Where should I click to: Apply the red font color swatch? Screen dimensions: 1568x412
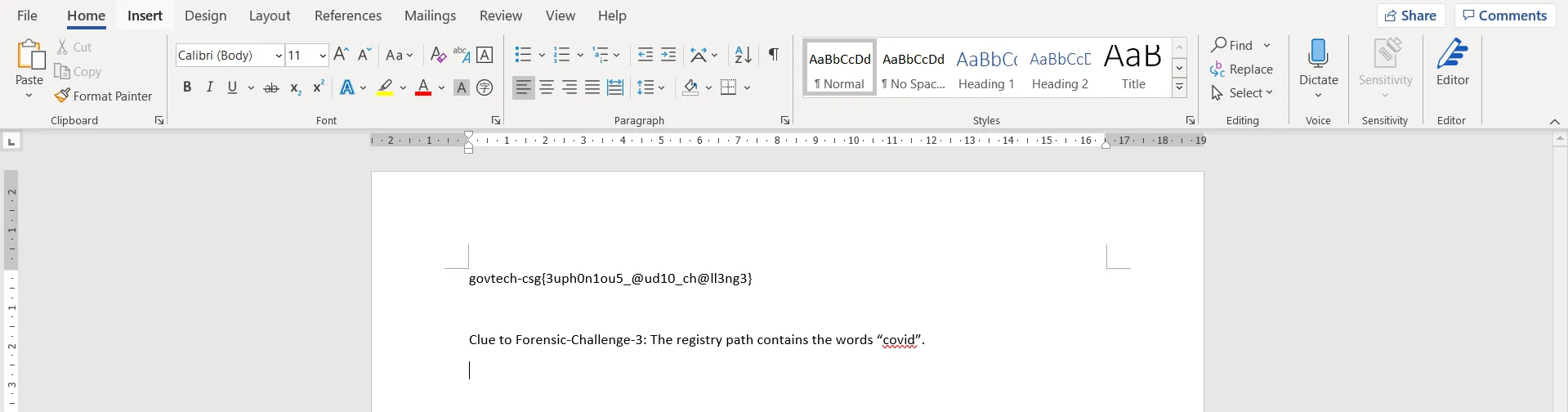pos(423,87)
